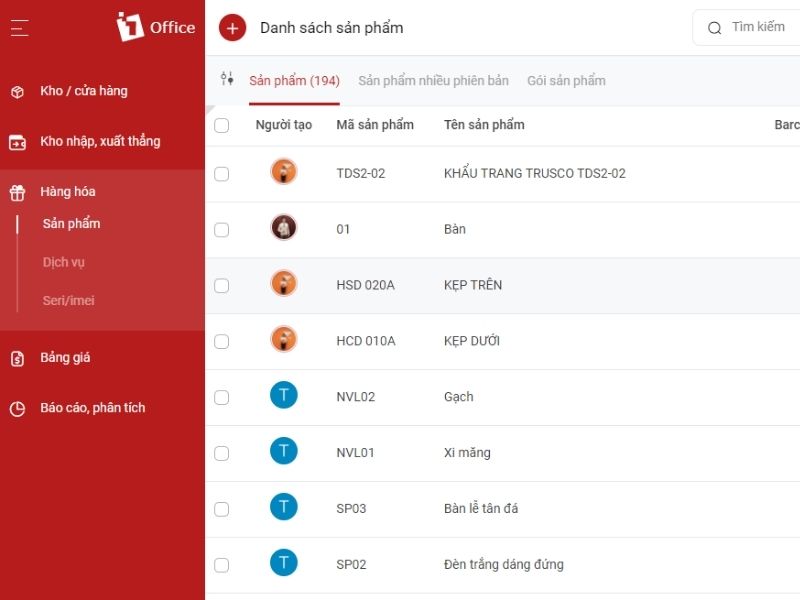800x600 pixels.
Task: Tick checkbox for product 01 Bàn
Action: tap(221, 230)
